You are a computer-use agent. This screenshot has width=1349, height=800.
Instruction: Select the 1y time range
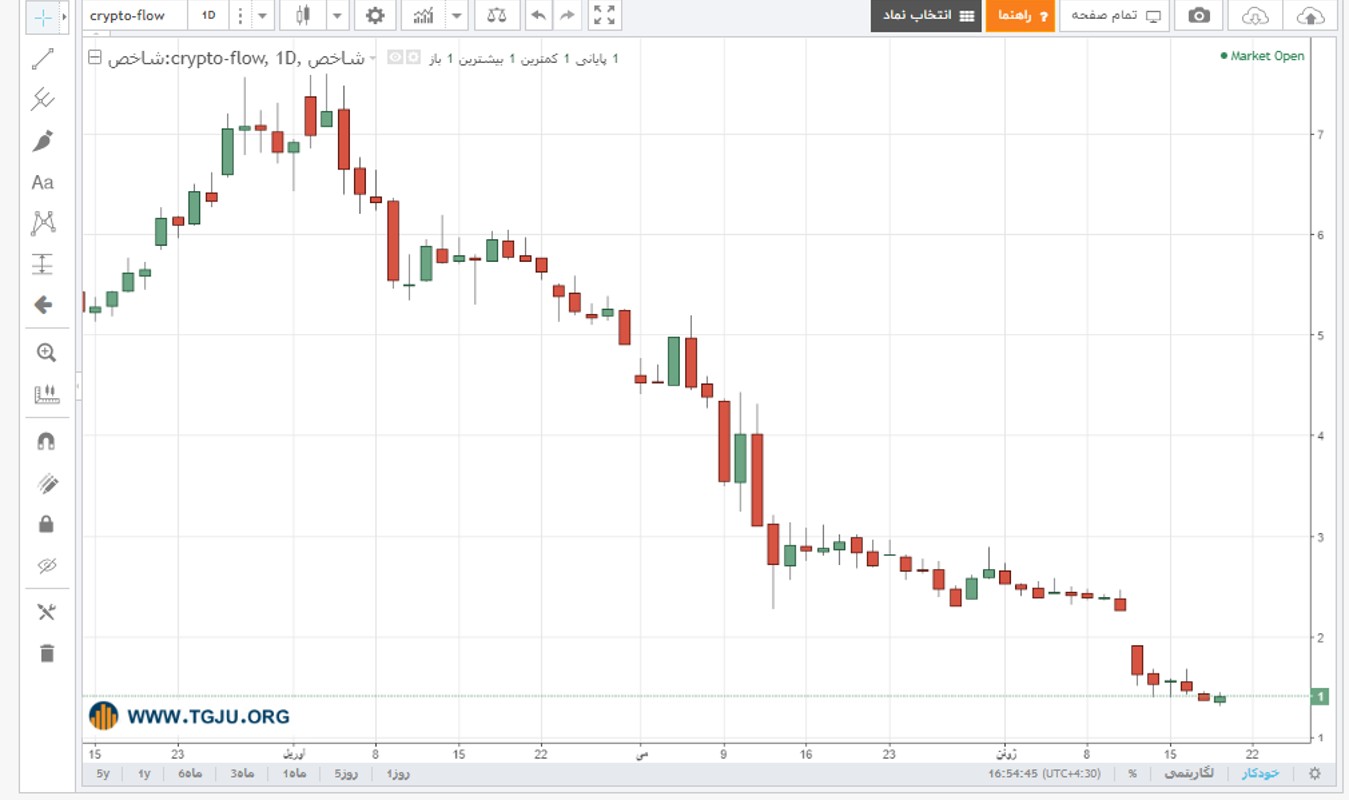[144, 773]
